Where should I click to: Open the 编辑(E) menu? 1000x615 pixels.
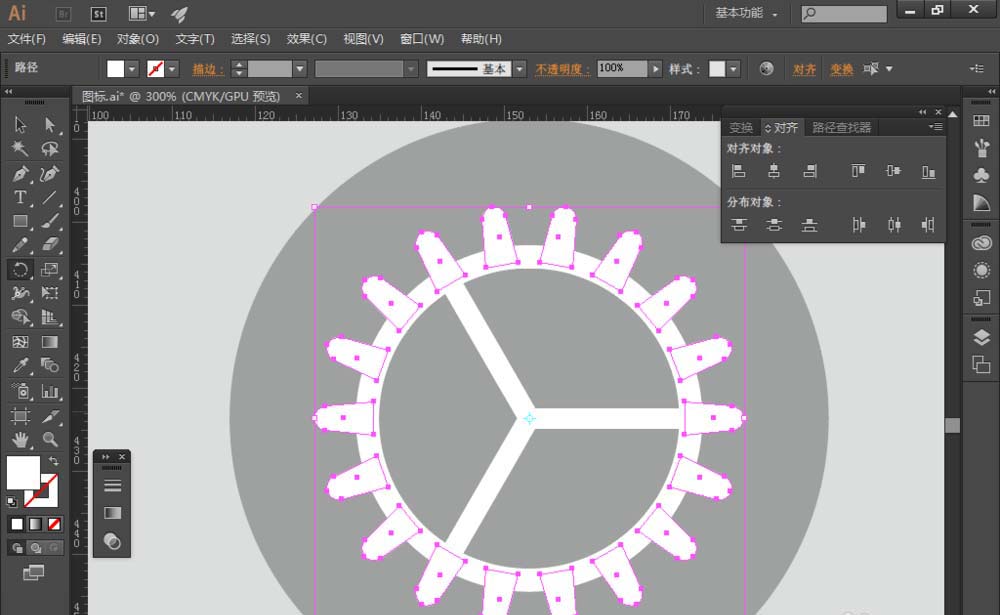pos(82,39)
